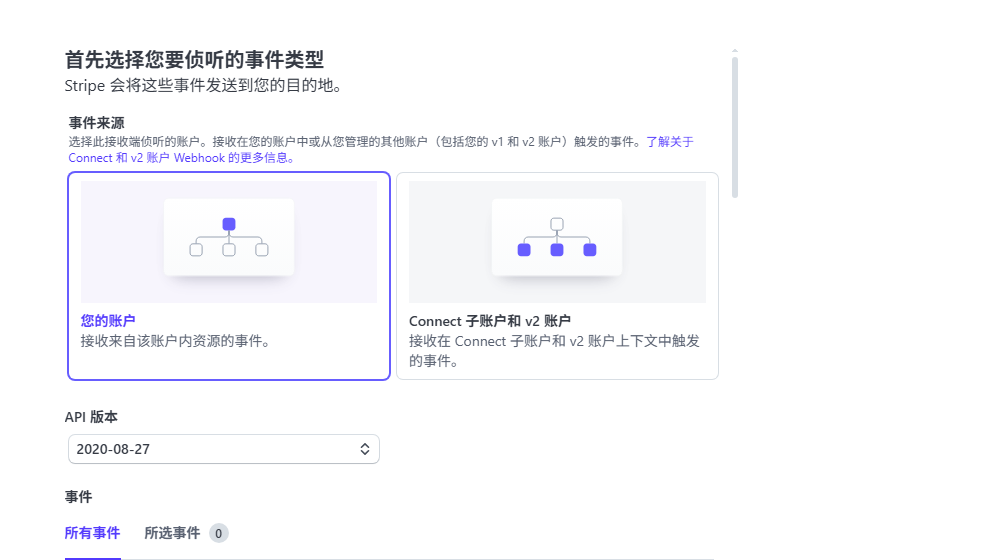Switch to the 所选事件 tab

172,533
